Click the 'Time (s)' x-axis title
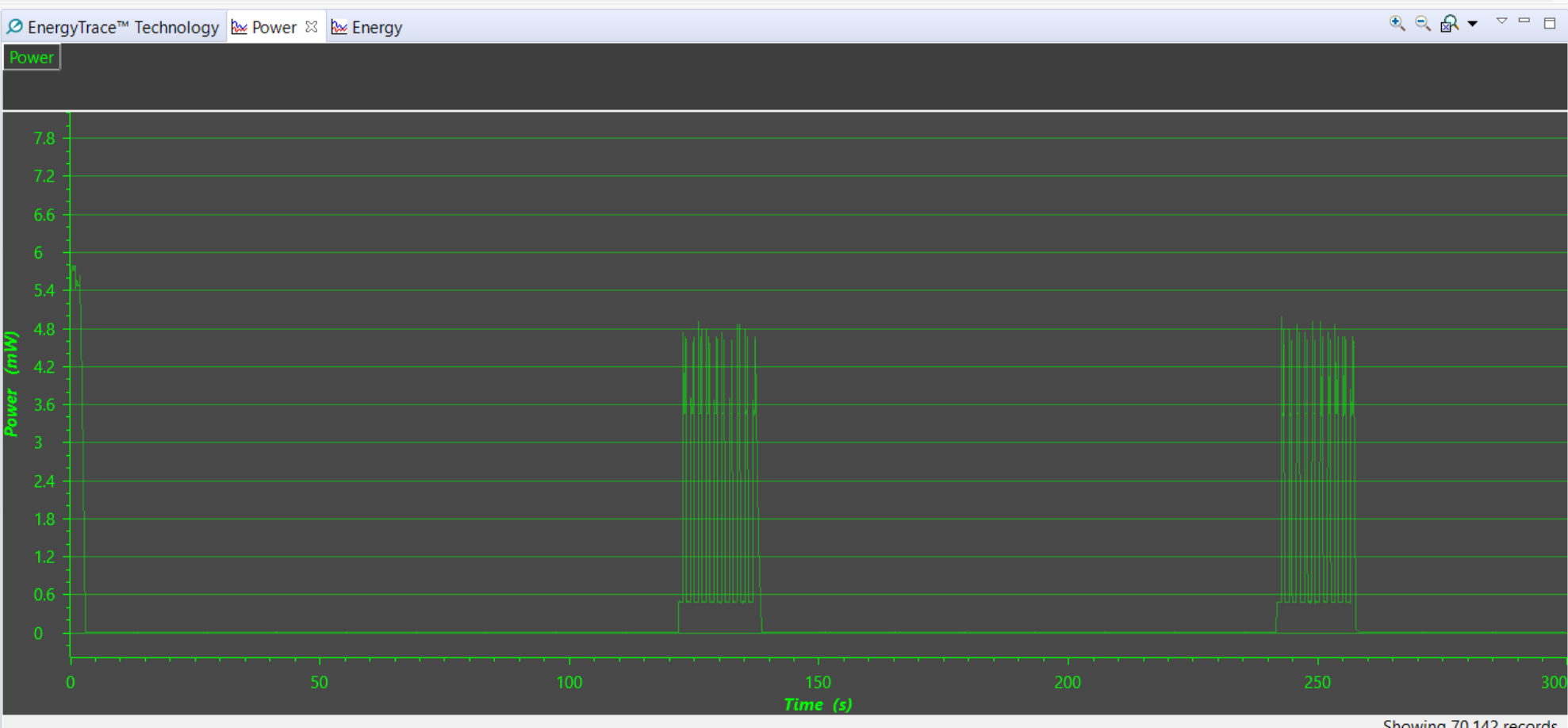Screen dimensions: 1568x728 [818, 704]
